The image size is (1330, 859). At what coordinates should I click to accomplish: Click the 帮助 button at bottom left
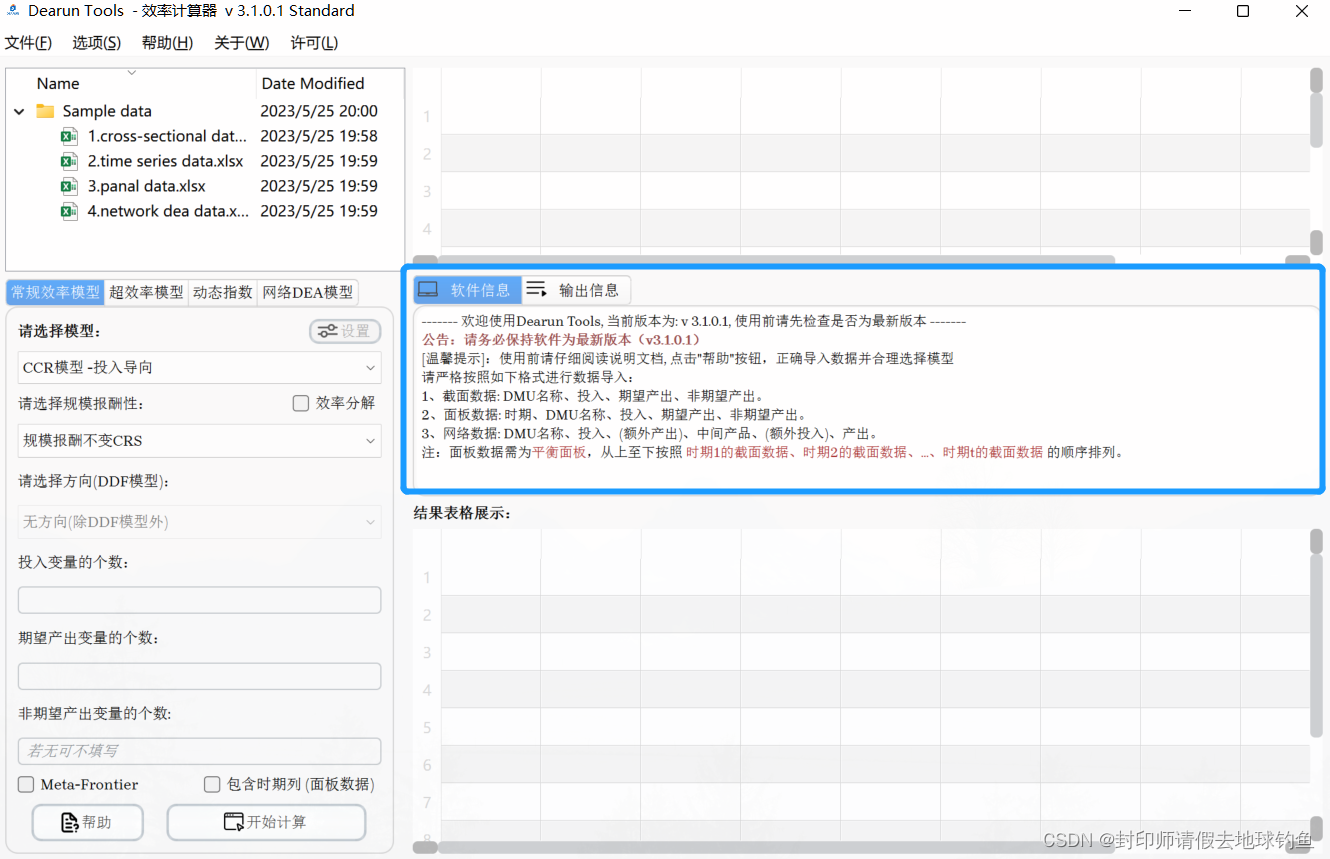(87, 821)
